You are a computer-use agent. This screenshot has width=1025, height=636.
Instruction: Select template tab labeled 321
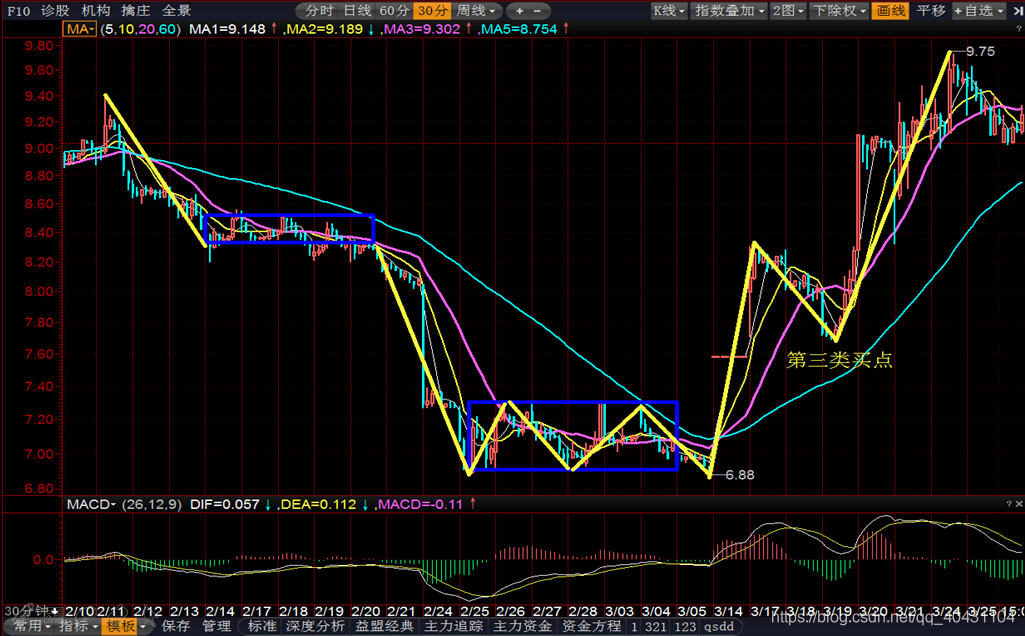point(656,627)
